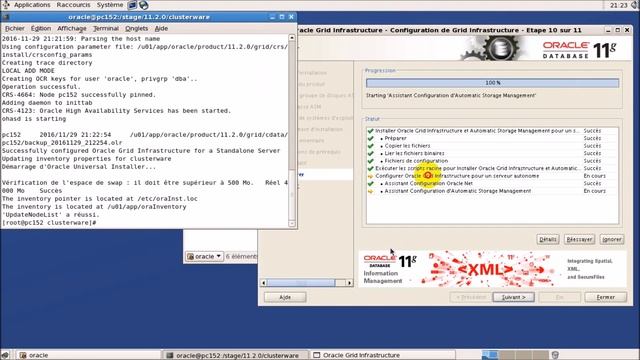Launch the web browser globe icon in top panel

click(x=144, y=5)
